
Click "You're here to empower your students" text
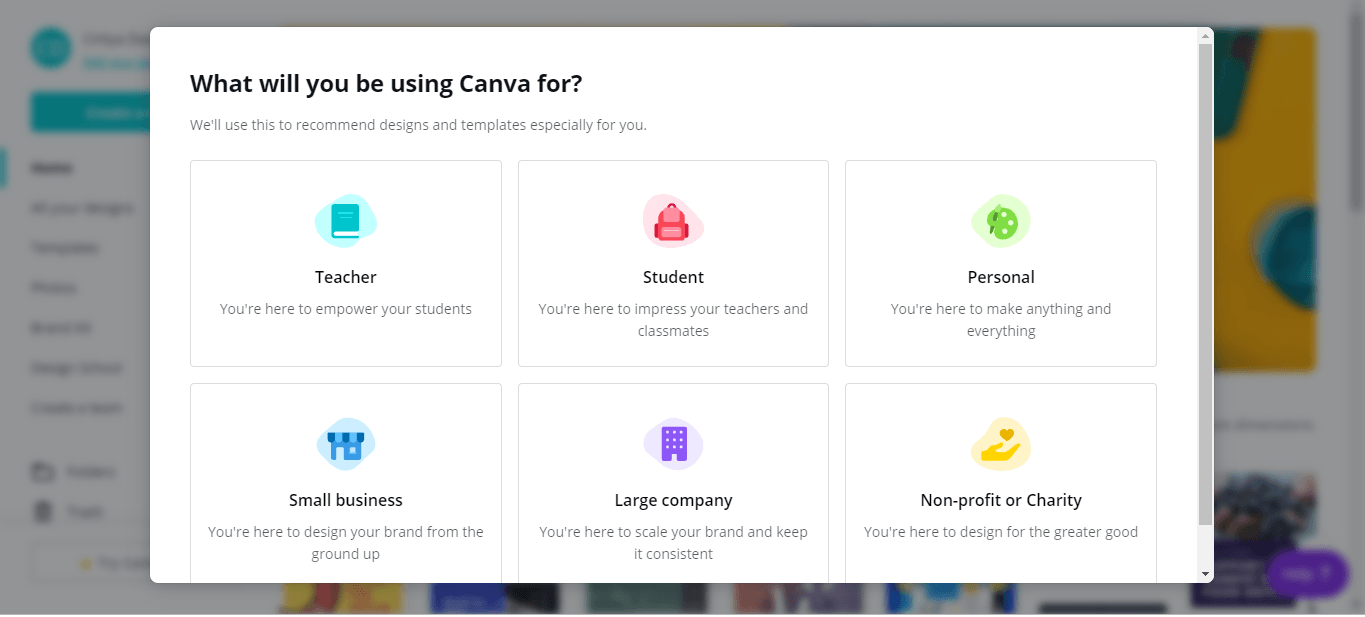[345, 309]
